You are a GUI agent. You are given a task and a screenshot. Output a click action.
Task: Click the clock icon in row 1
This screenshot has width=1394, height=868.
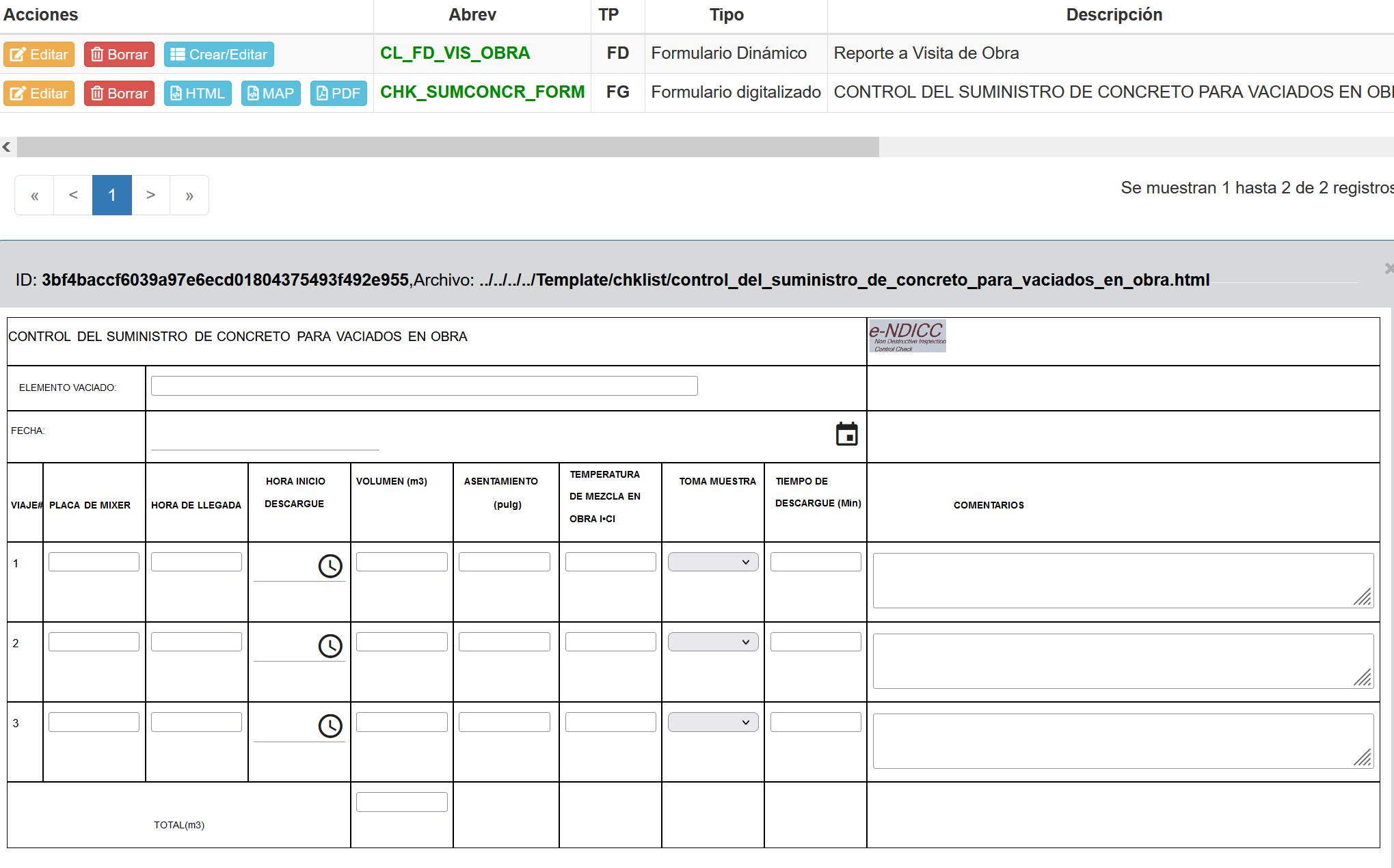click(330, 566)
